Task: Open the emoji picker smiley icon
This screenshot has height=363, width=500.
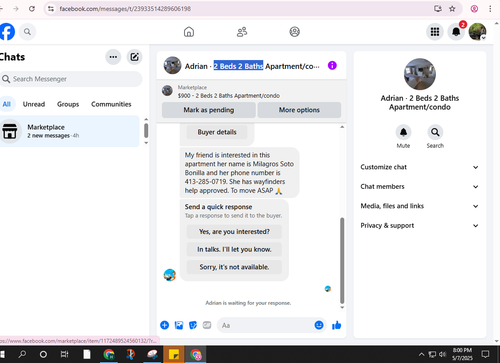Action: [x=319, y=325]
